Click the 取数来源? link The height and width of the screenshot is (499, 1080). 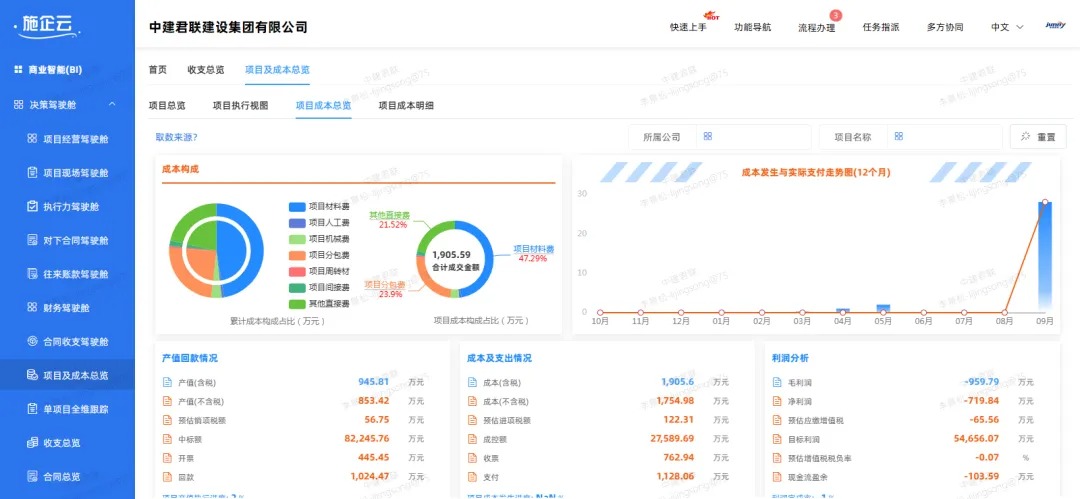point(176,137)
